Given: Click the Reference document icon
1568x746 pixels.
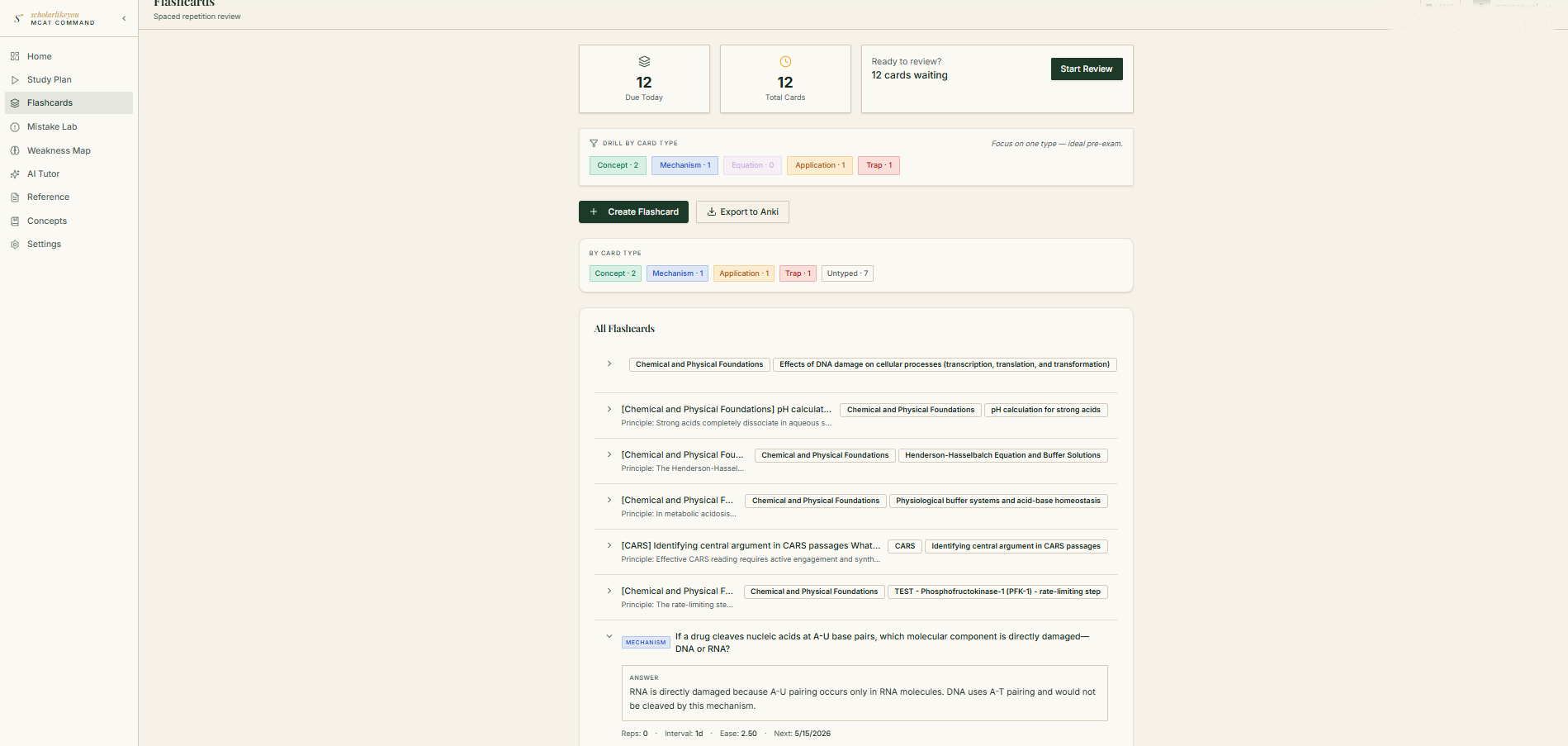Looking at the screenshot, I should (15, 197).
